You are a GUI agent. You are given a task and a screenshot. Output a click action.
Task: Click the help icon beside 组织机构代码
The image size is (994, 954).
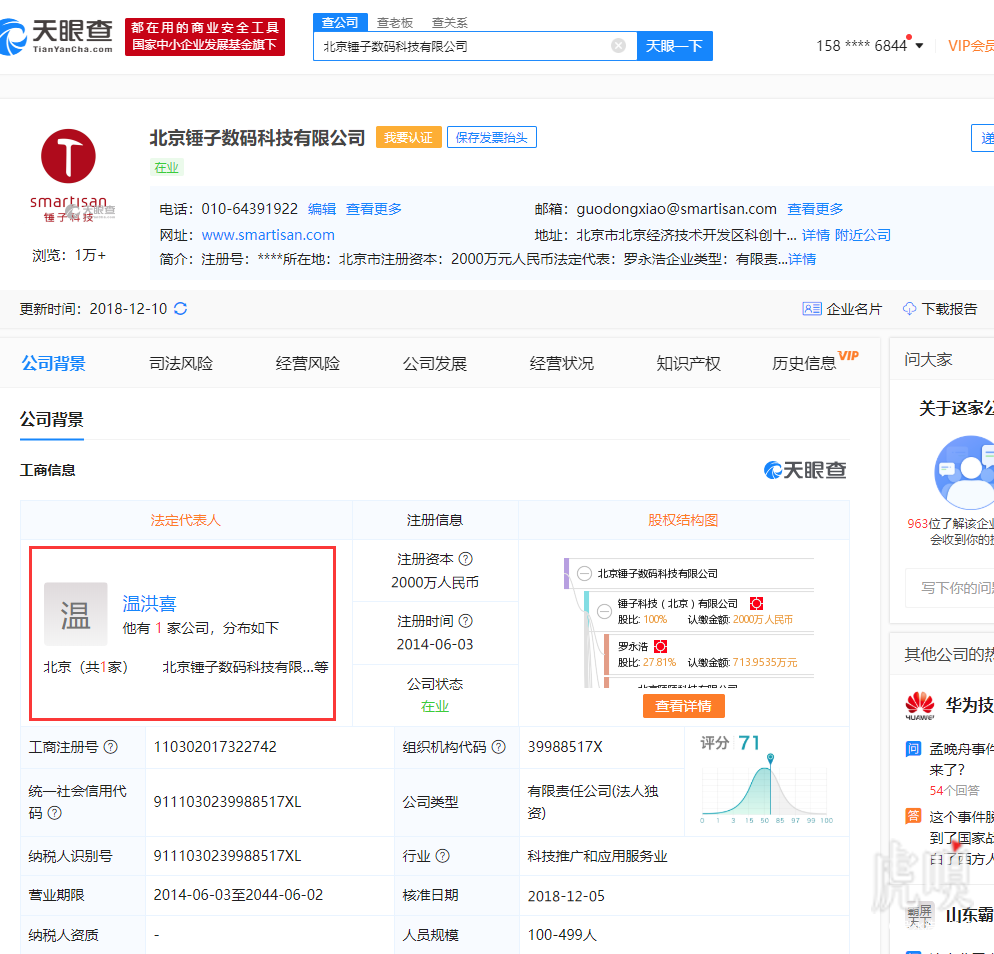tap(499, 747)
